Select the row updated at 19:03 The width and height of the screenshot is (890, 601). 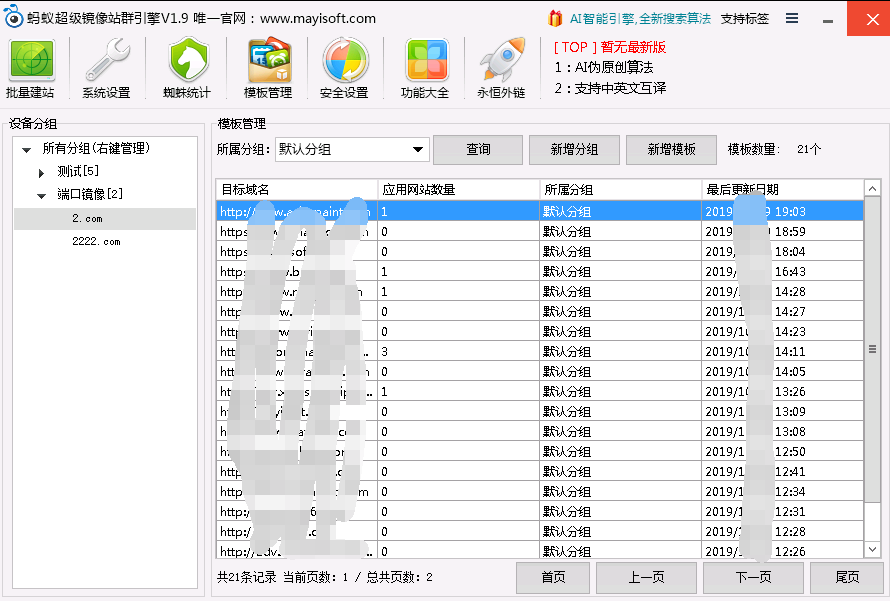pyautogui.click(x=540, y=212)
